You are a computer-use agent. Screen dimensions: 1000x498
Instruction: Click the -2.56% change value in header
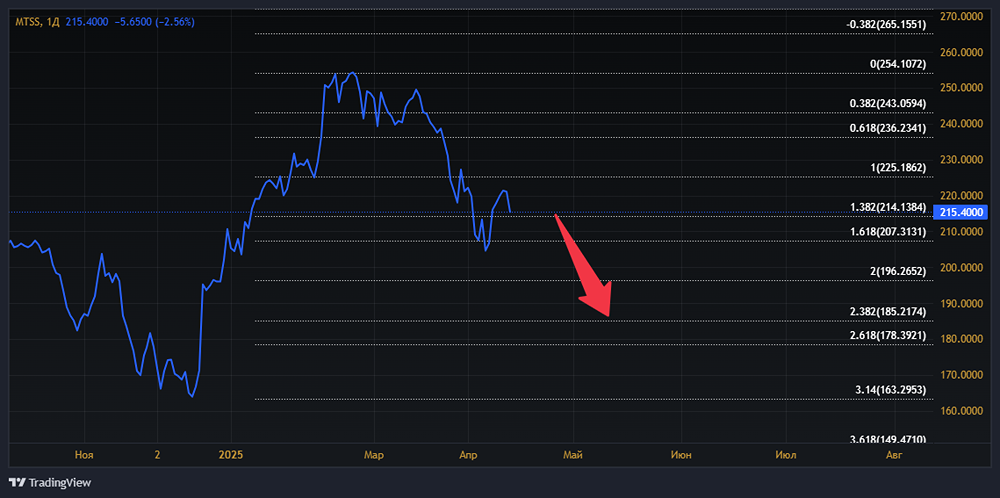click(x=174, y=21)
